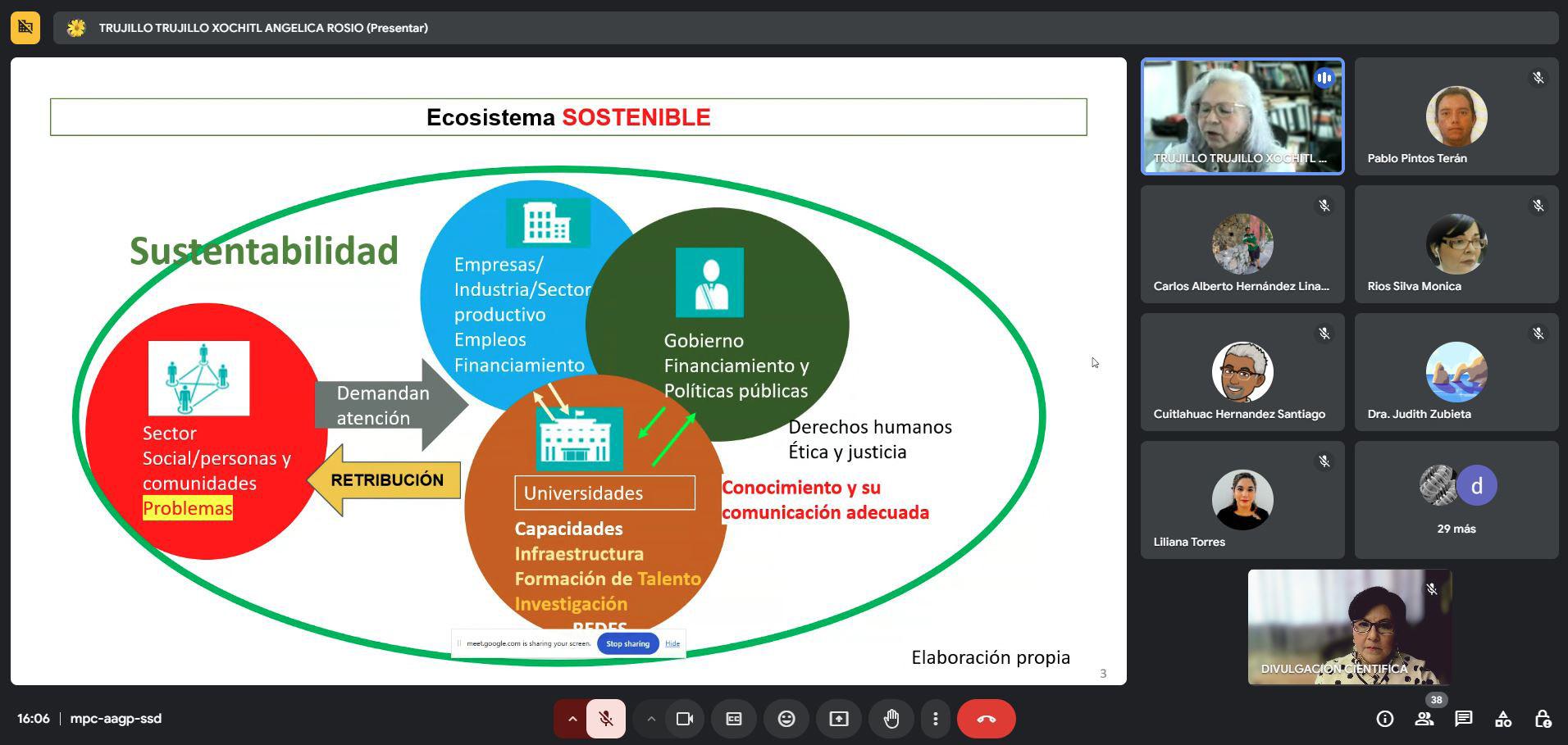This screenshot has height=745, width=1568.
Task: Select Rios Silva Monica participant tile
Action: coord(1456,244)
